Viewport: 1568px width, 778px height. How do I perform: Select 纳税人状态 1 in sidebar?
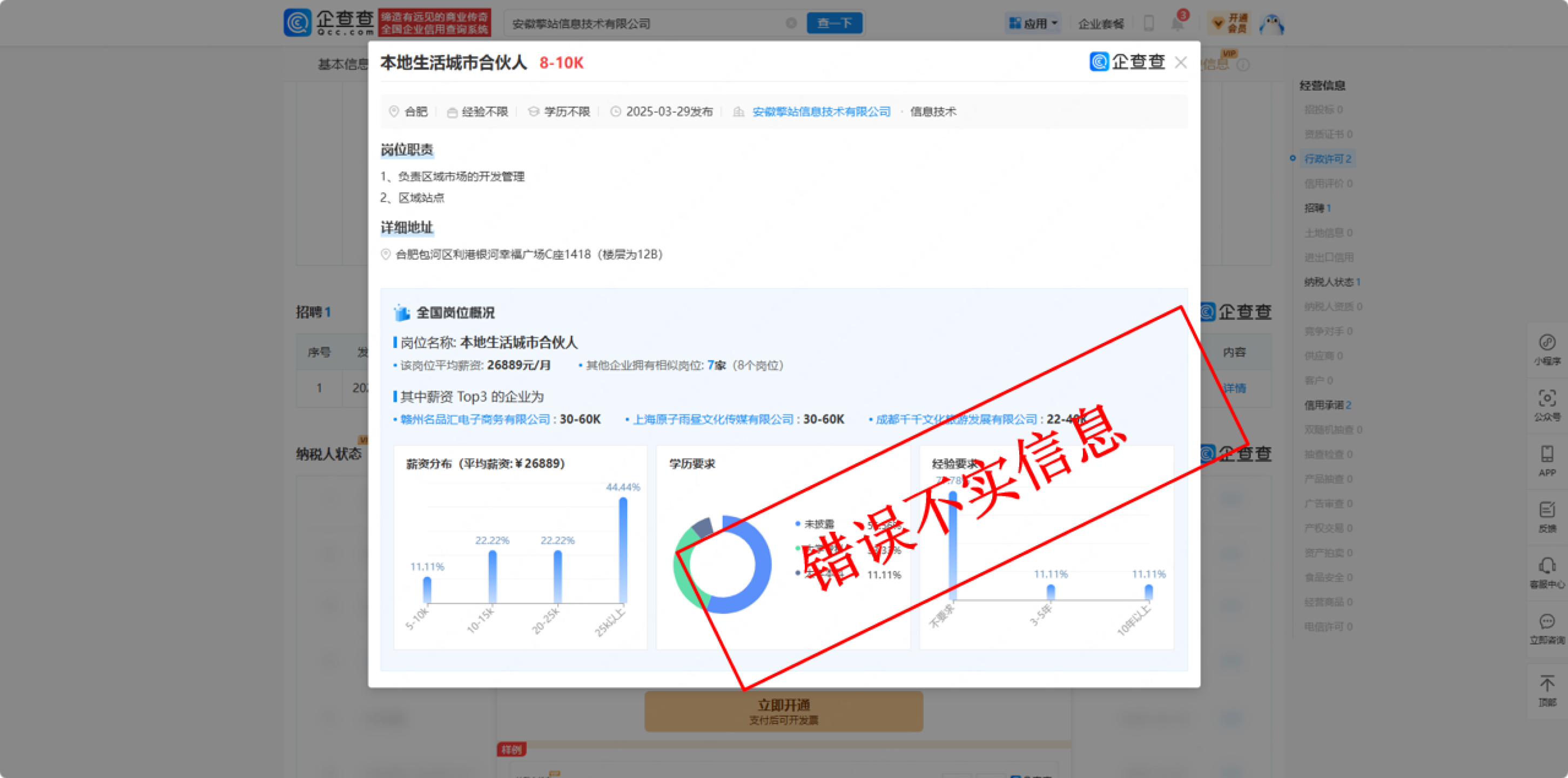tap(1332, 281)
